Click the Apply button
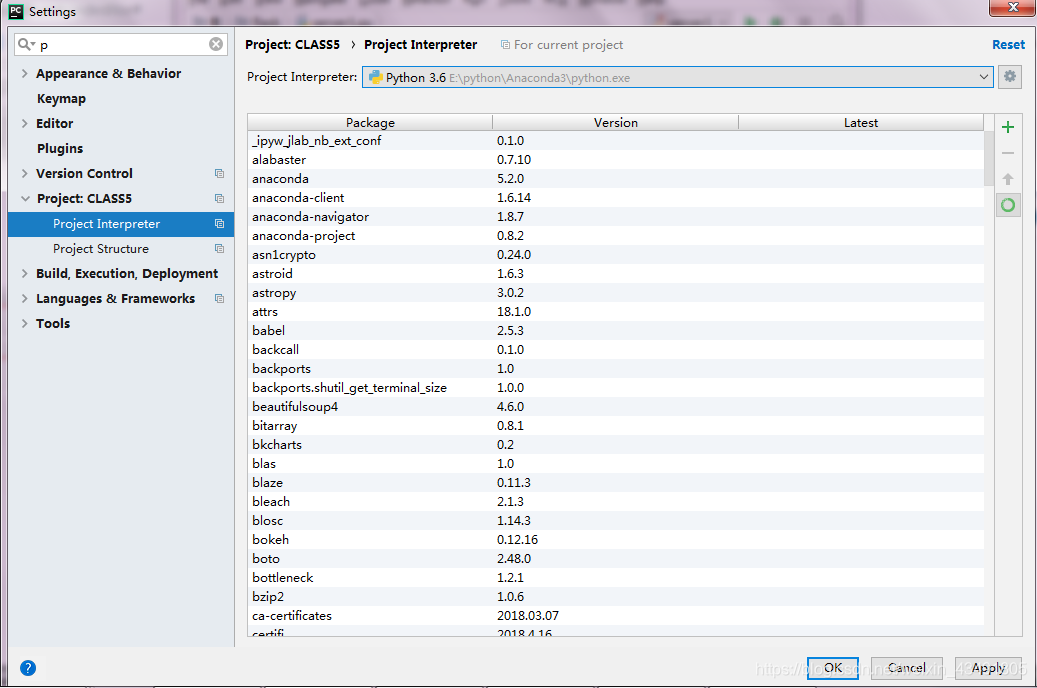 (x=988, y=667)
